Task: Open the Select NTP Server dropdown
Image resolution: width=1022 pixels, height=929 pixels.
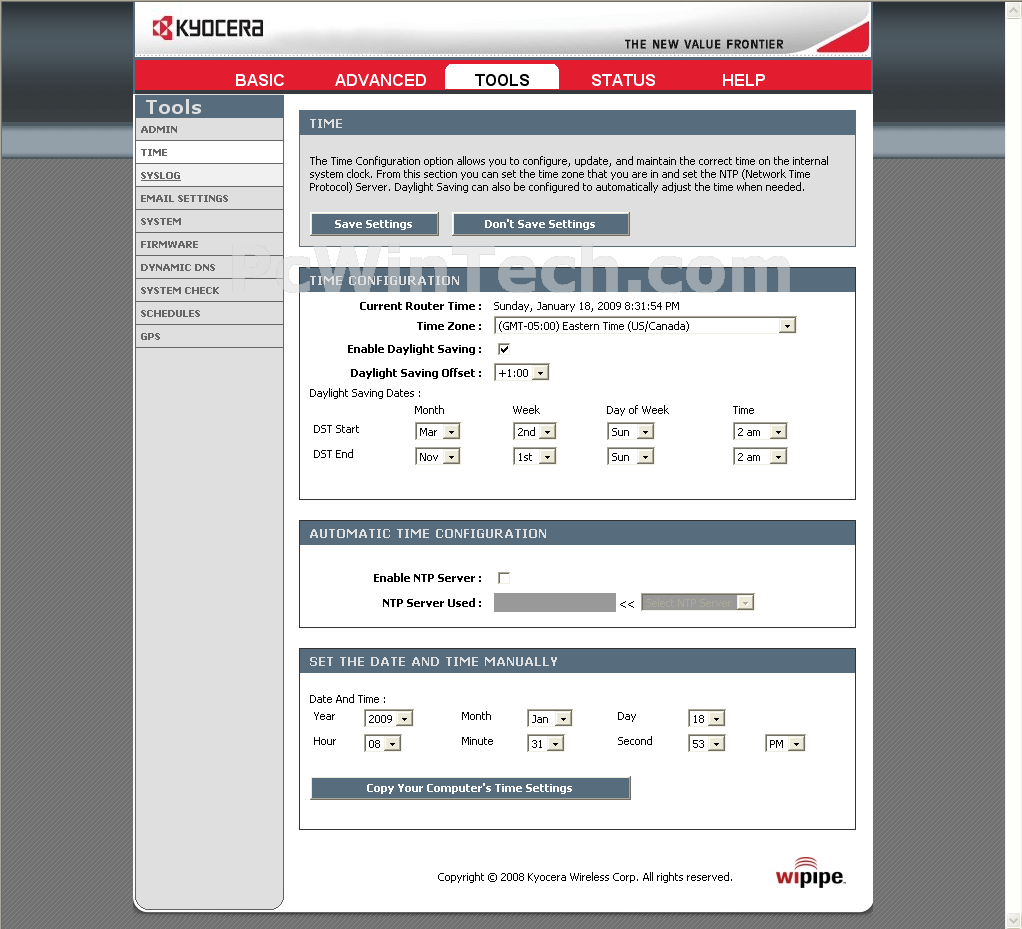Action: [697, 602]
